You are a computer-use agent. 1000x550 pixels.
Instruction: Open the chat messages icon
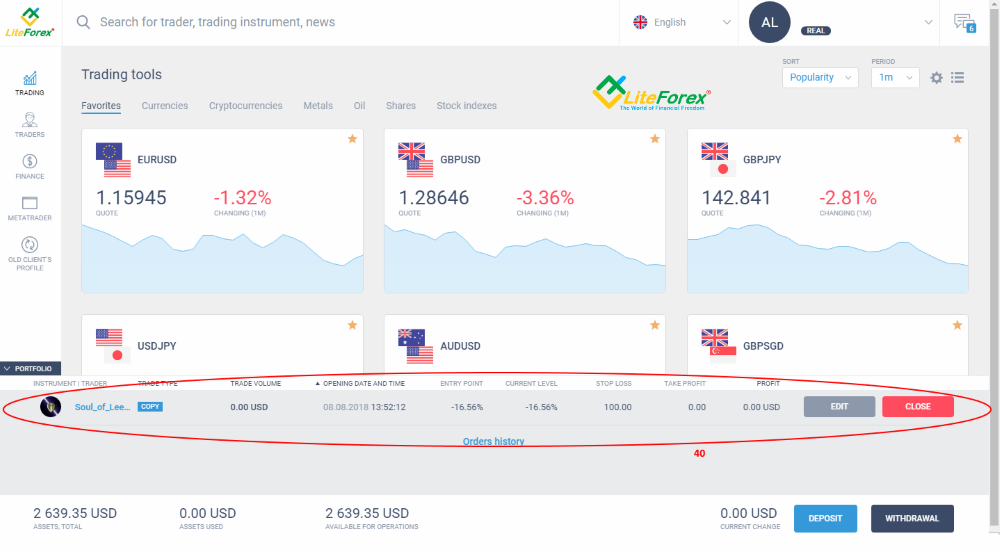(964, 23)
